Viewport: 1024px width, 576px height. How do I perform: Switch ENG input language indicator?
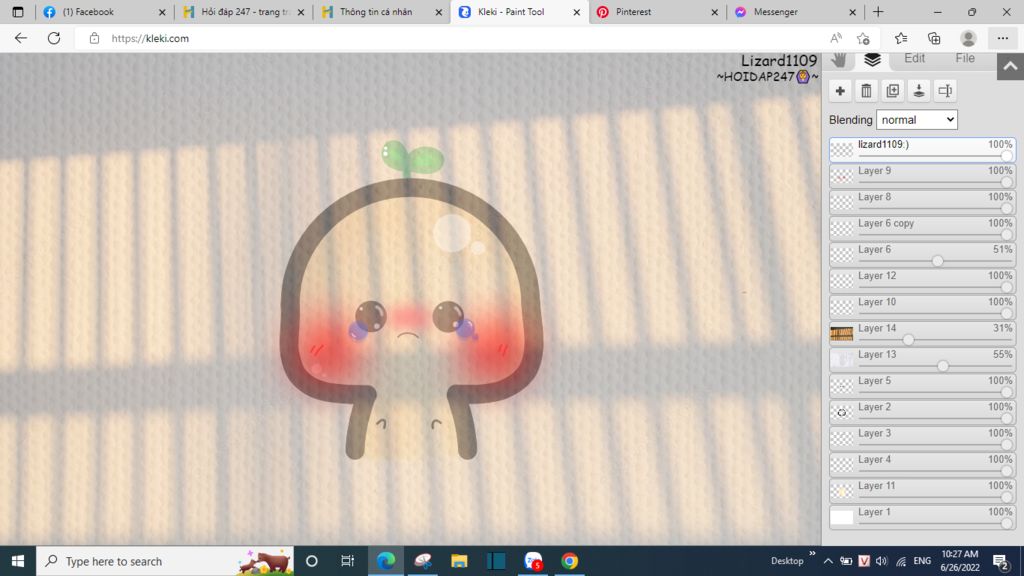tap(922, 561)
